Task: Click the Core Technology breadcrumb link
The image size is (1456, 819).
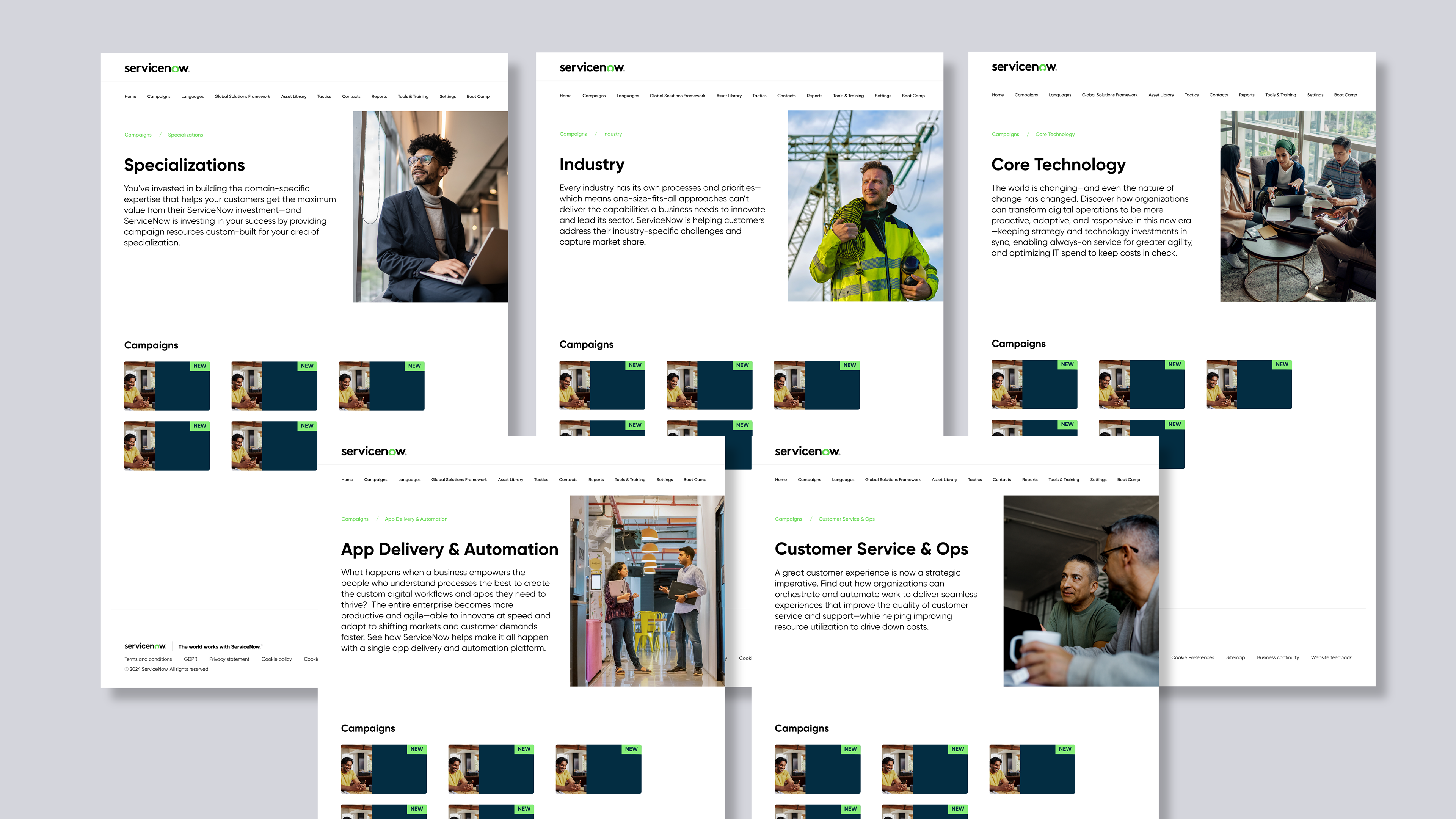Action: pyautogui.click(x=1055, y=135)
